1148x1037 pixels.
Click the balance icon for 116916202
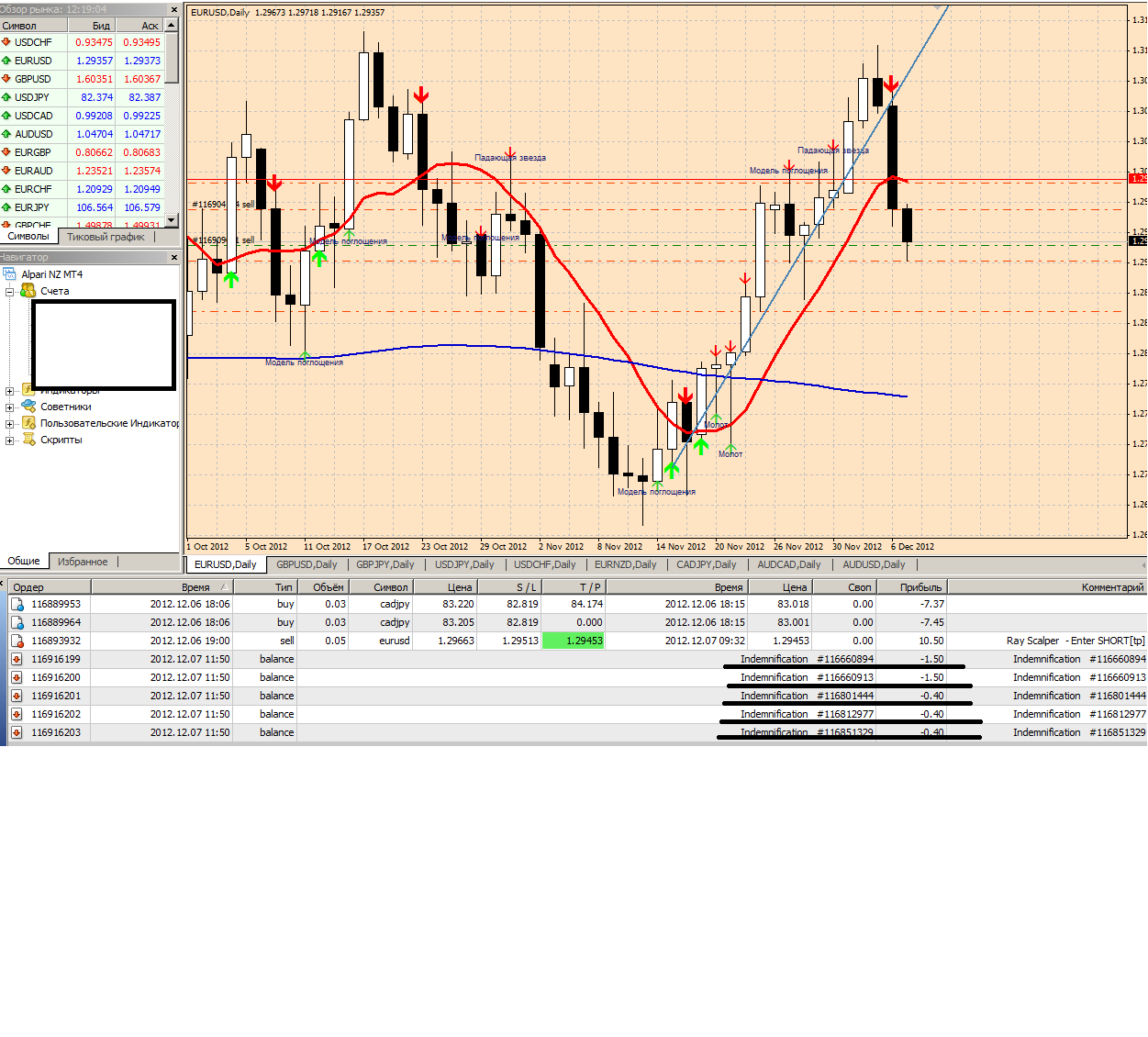(17, 714)
